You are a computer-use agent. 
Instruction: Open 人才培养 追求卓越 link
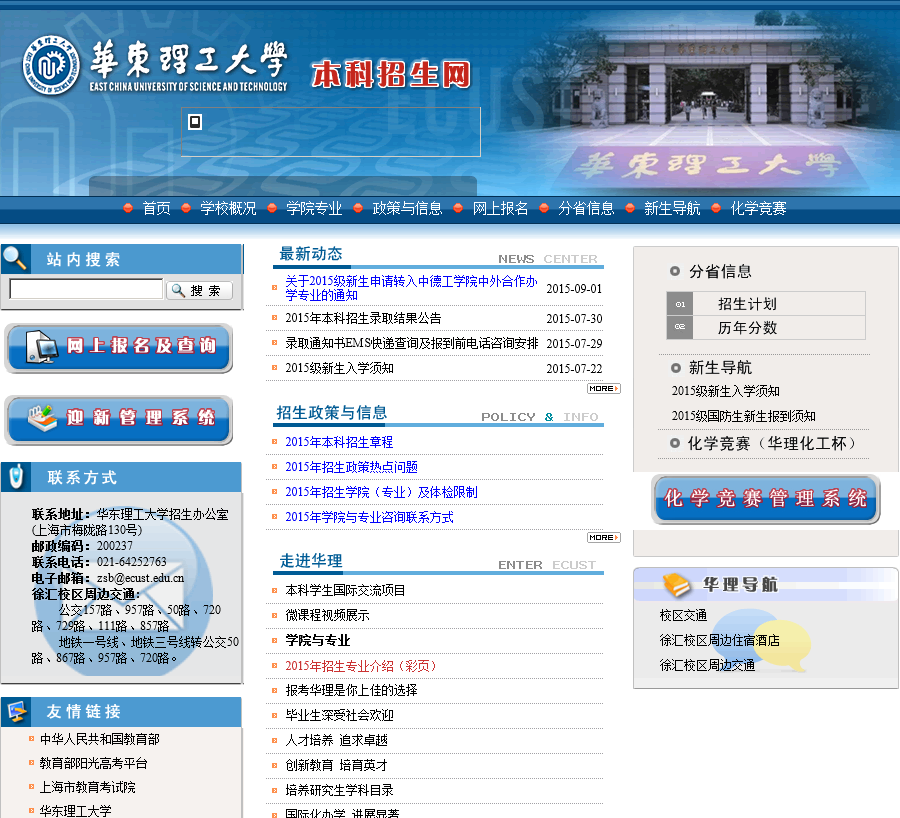336,741
